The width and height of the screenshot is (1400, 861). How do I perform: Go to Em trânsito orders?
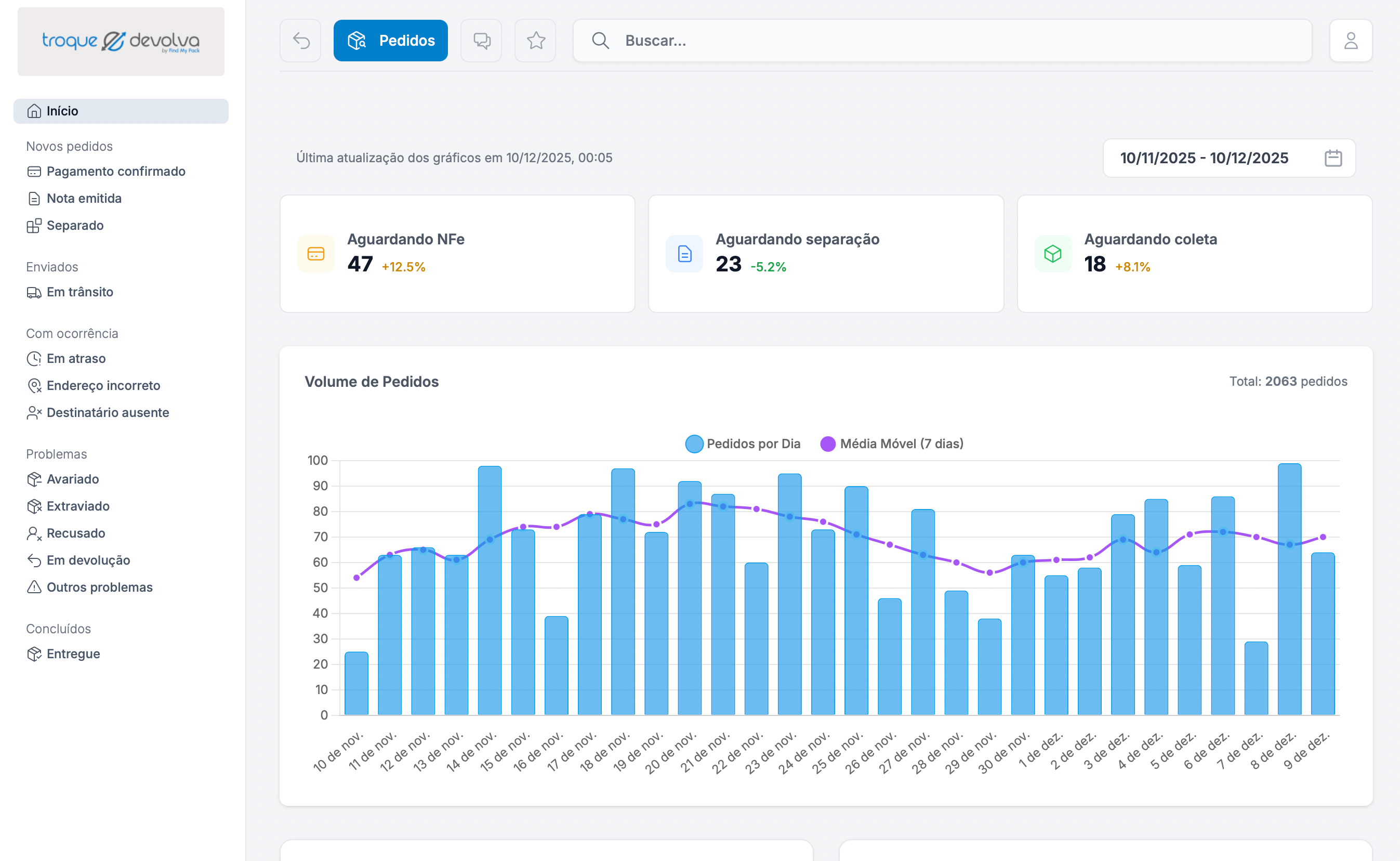tap(80, 292)
